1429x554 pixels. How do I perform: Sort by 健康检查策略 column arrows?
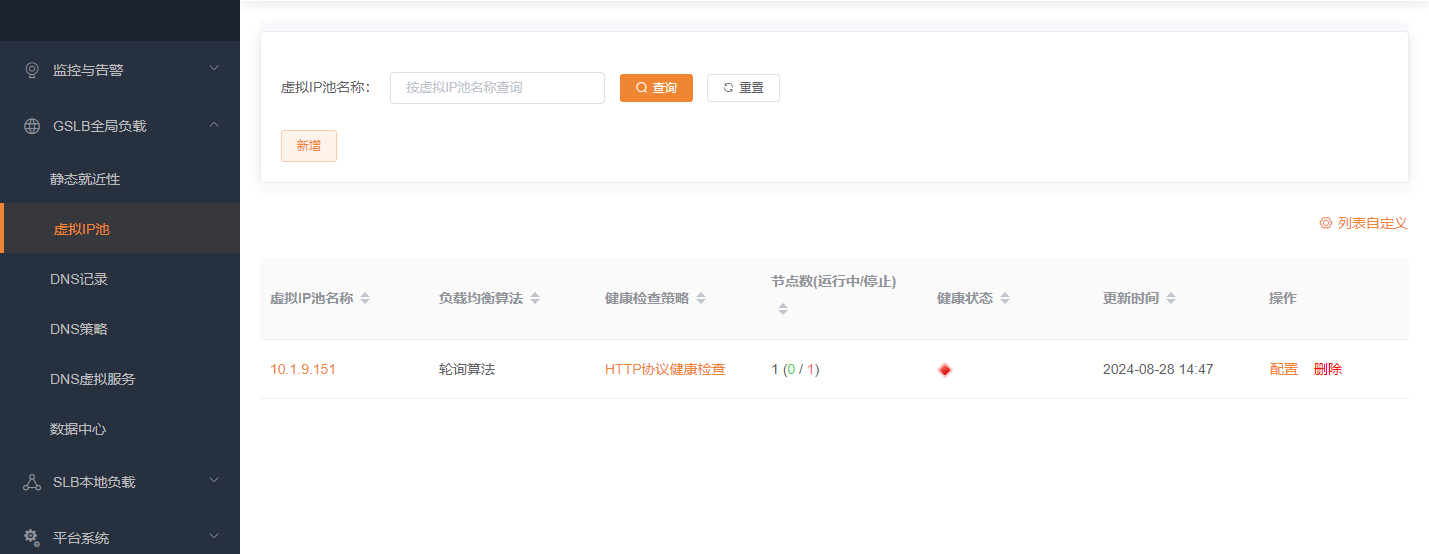click(x=701, y=299)
